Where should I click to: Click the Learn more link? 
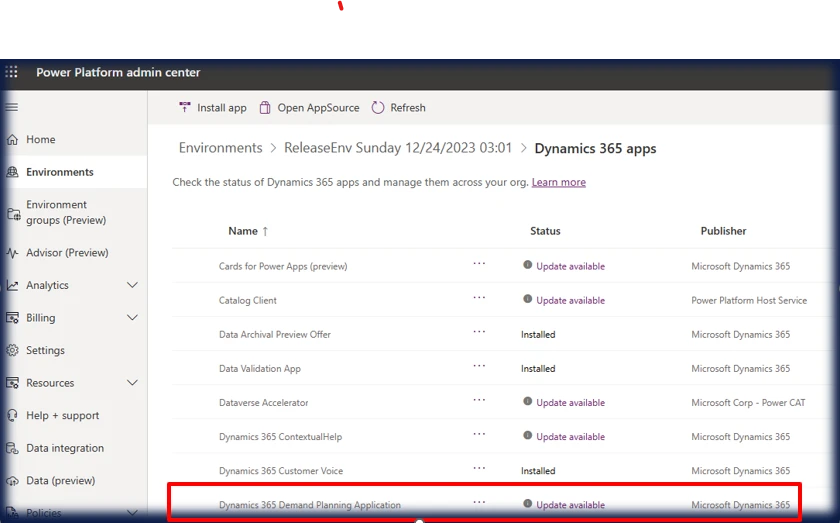[x=559, y=182]
